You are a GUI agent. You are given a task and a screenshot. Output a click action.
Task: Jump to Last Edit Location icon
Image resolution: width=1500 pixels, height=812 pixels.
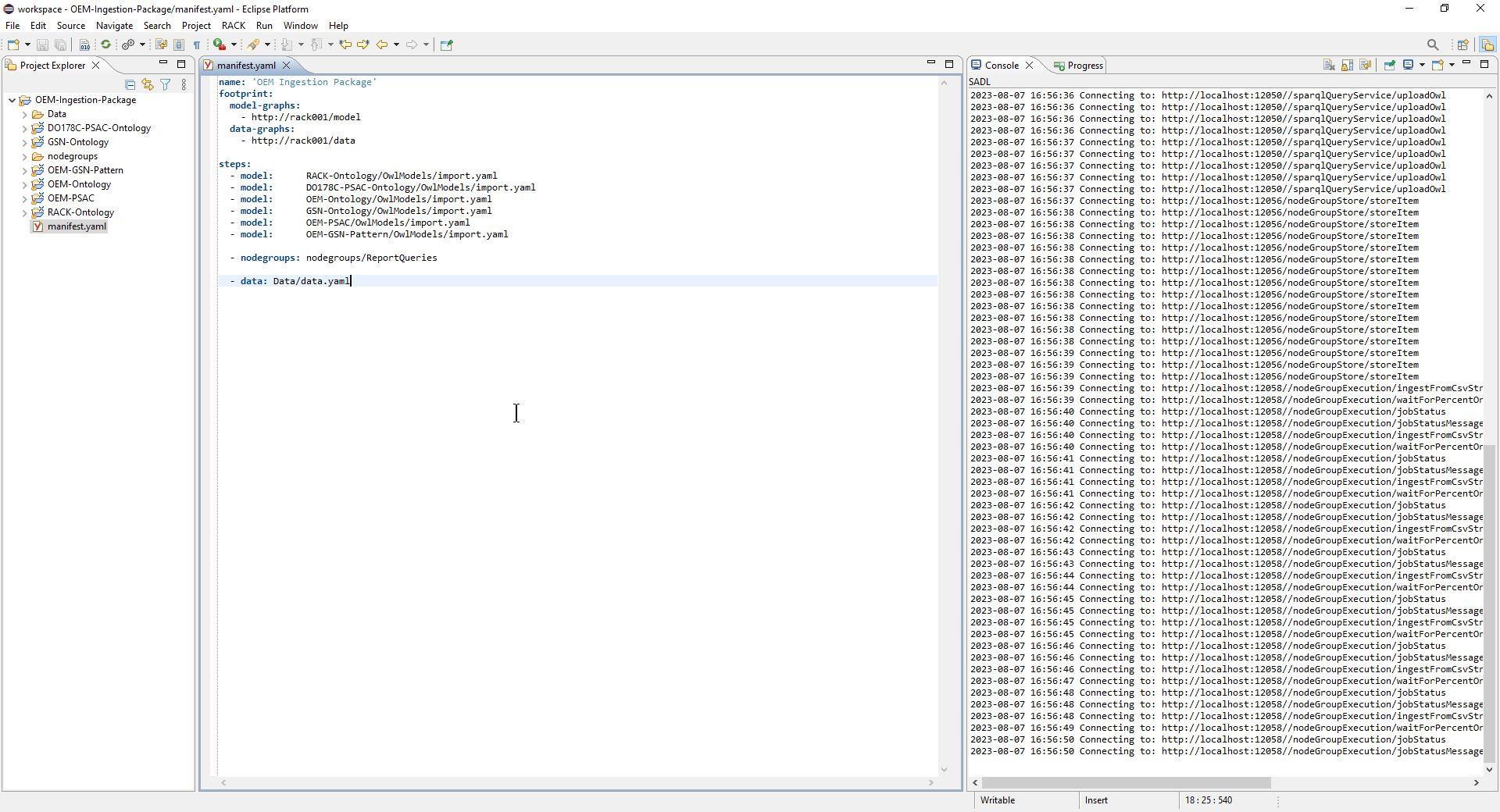point(345,45)
